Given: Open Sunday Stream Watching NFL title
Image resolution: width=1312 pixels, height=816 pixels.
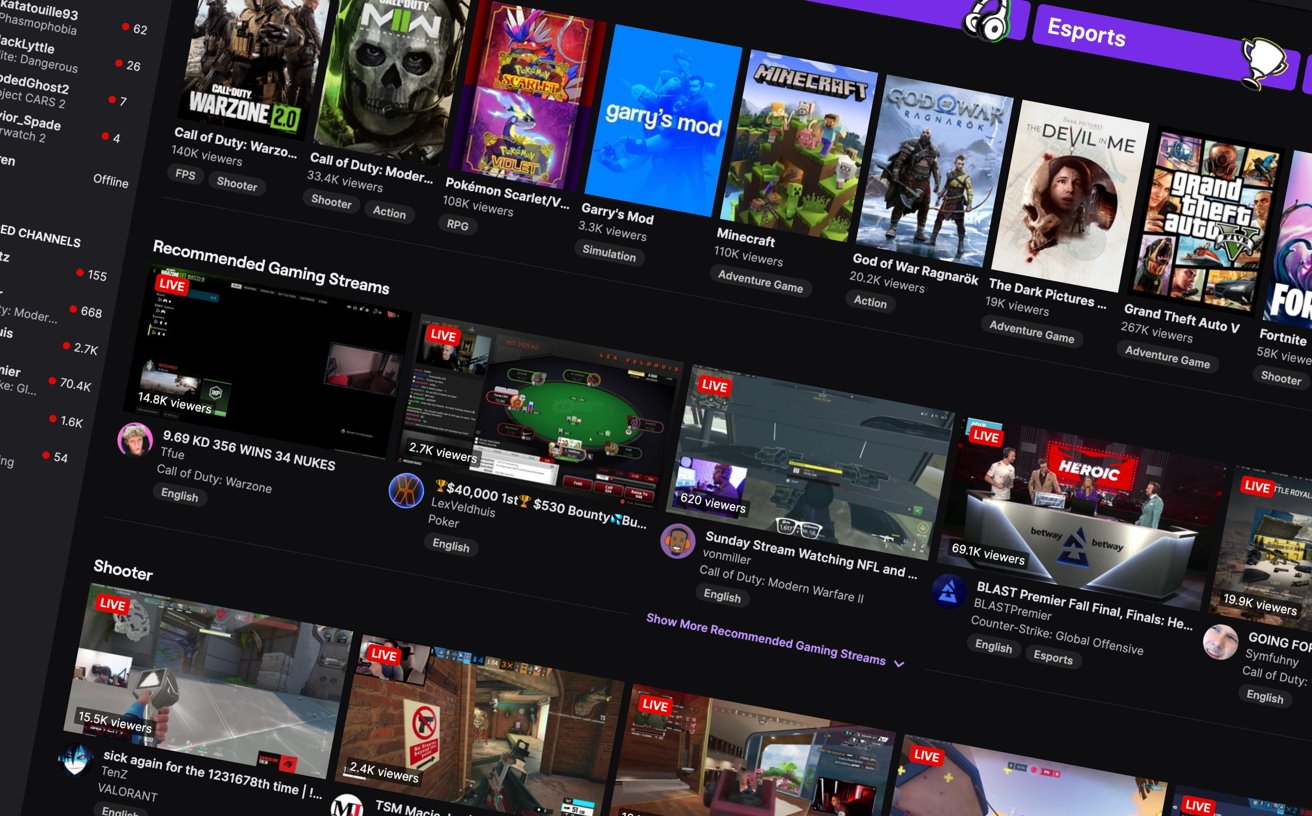Looking at the screenshot, I should (811, 556).
